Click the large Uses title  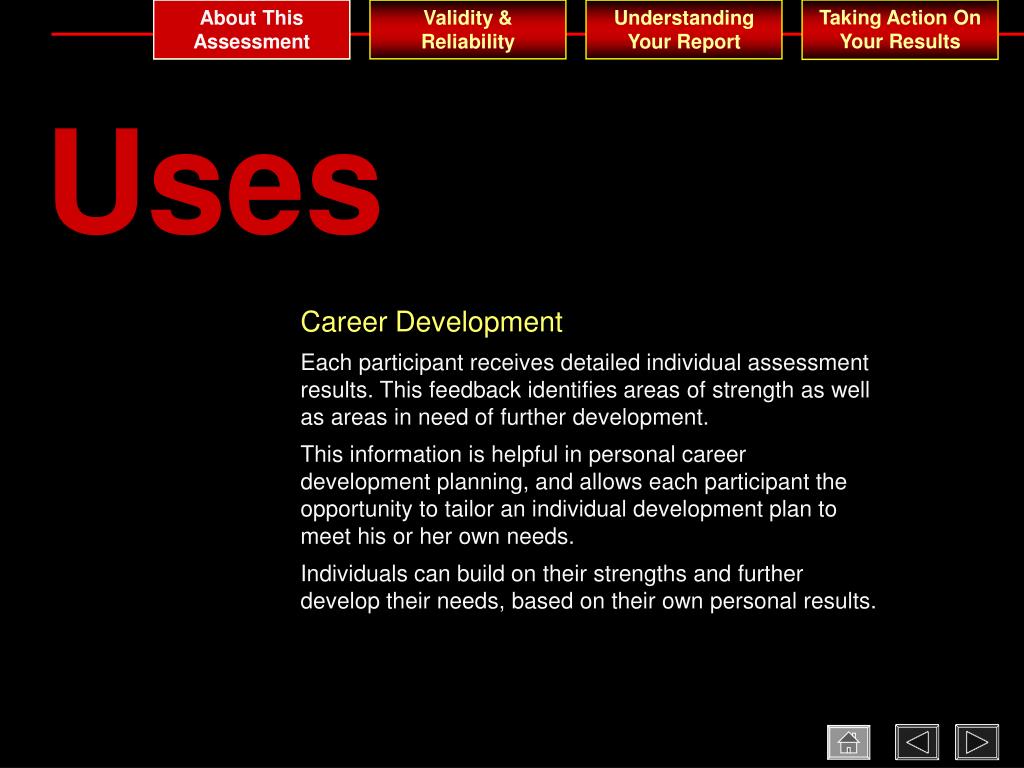[x=216, y=181]
